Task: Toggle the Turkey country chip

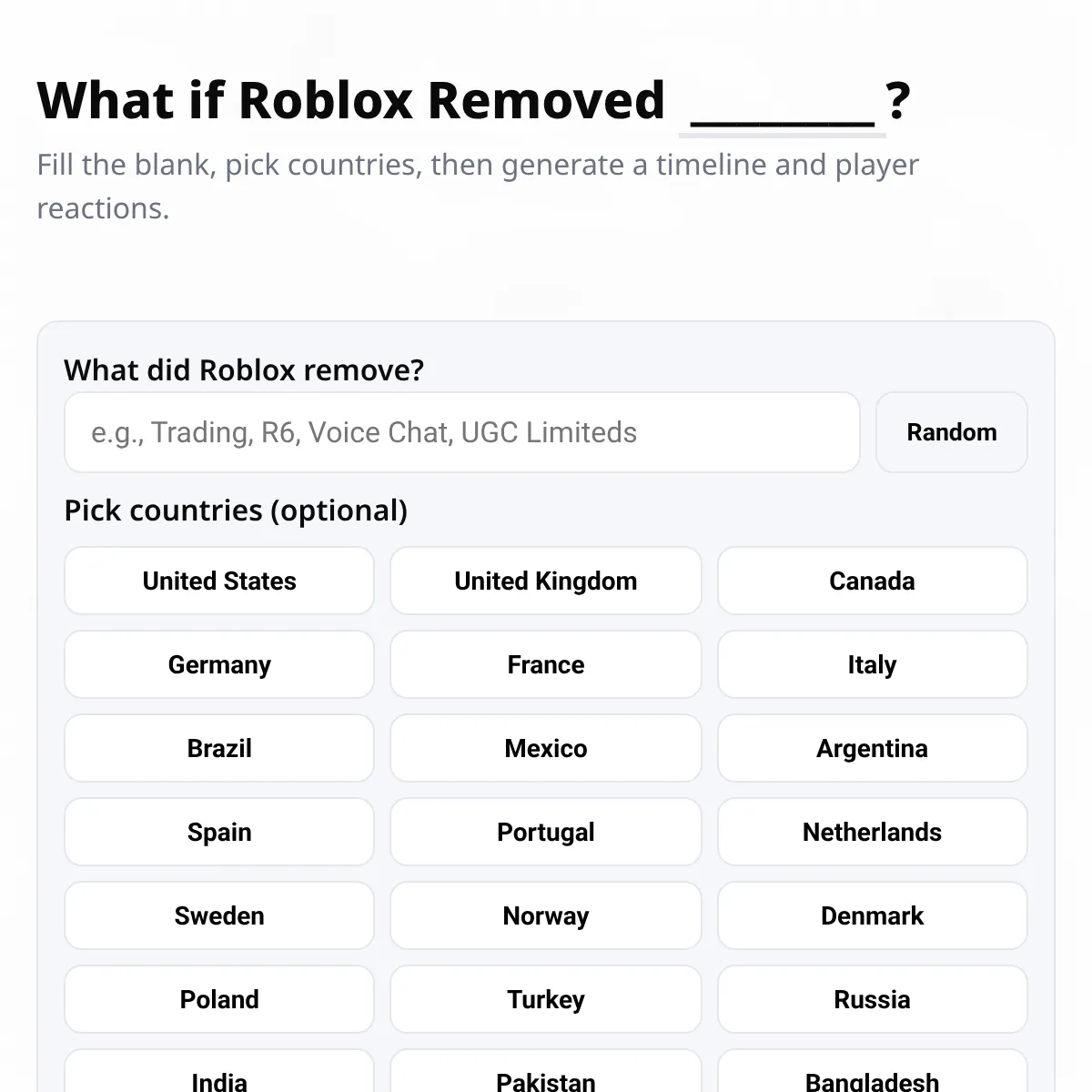Action: click(546, 999)
